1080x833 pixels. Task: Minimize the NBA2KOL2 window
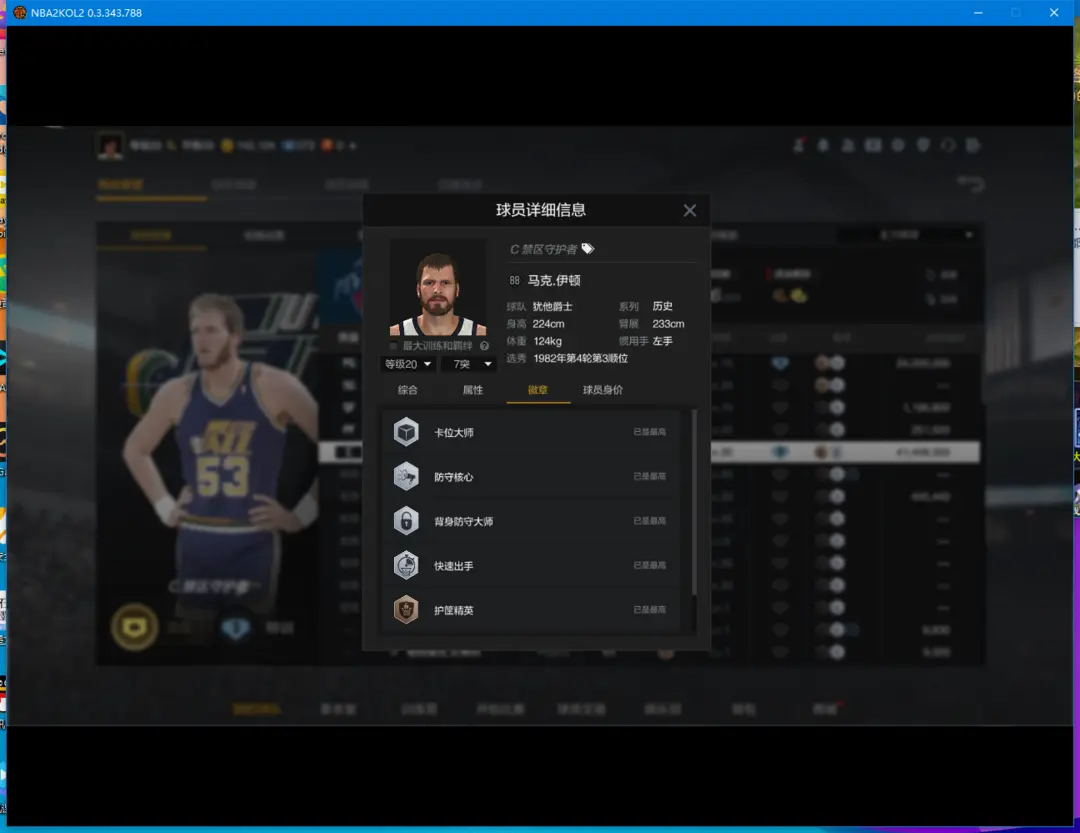point(978,12)
